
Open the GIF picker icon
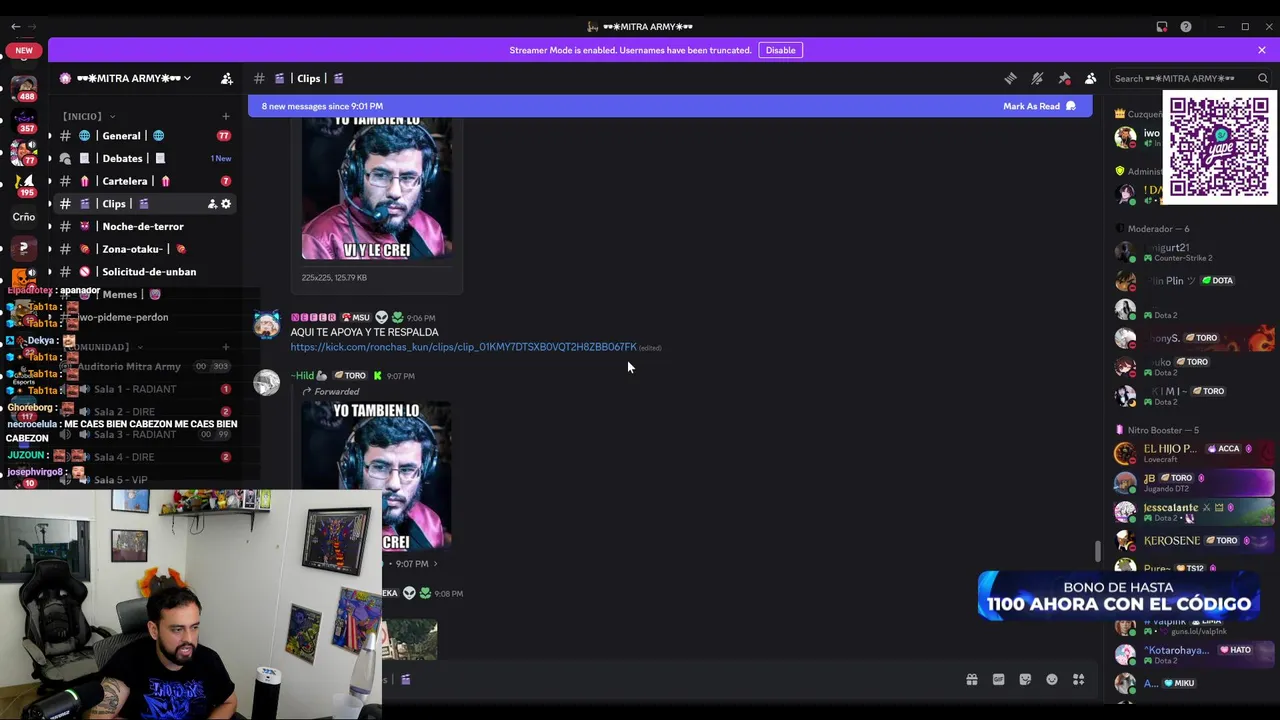click(998, 680)
